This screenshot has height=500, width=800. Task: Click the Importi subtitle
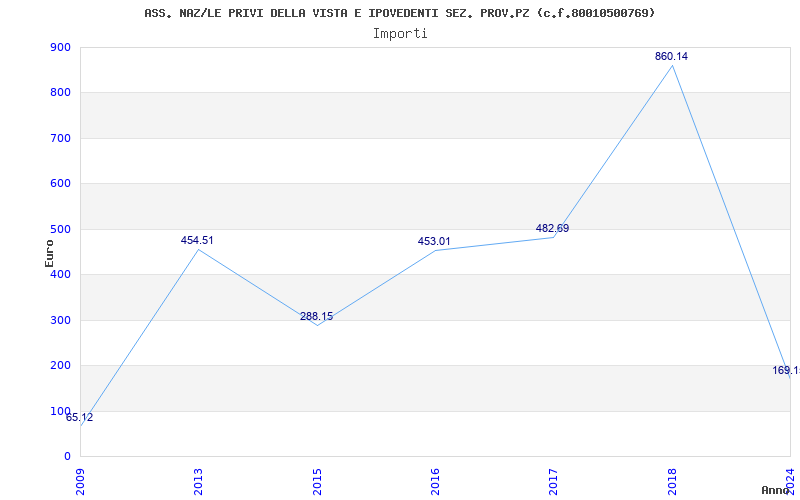click(x=400, y=34)
